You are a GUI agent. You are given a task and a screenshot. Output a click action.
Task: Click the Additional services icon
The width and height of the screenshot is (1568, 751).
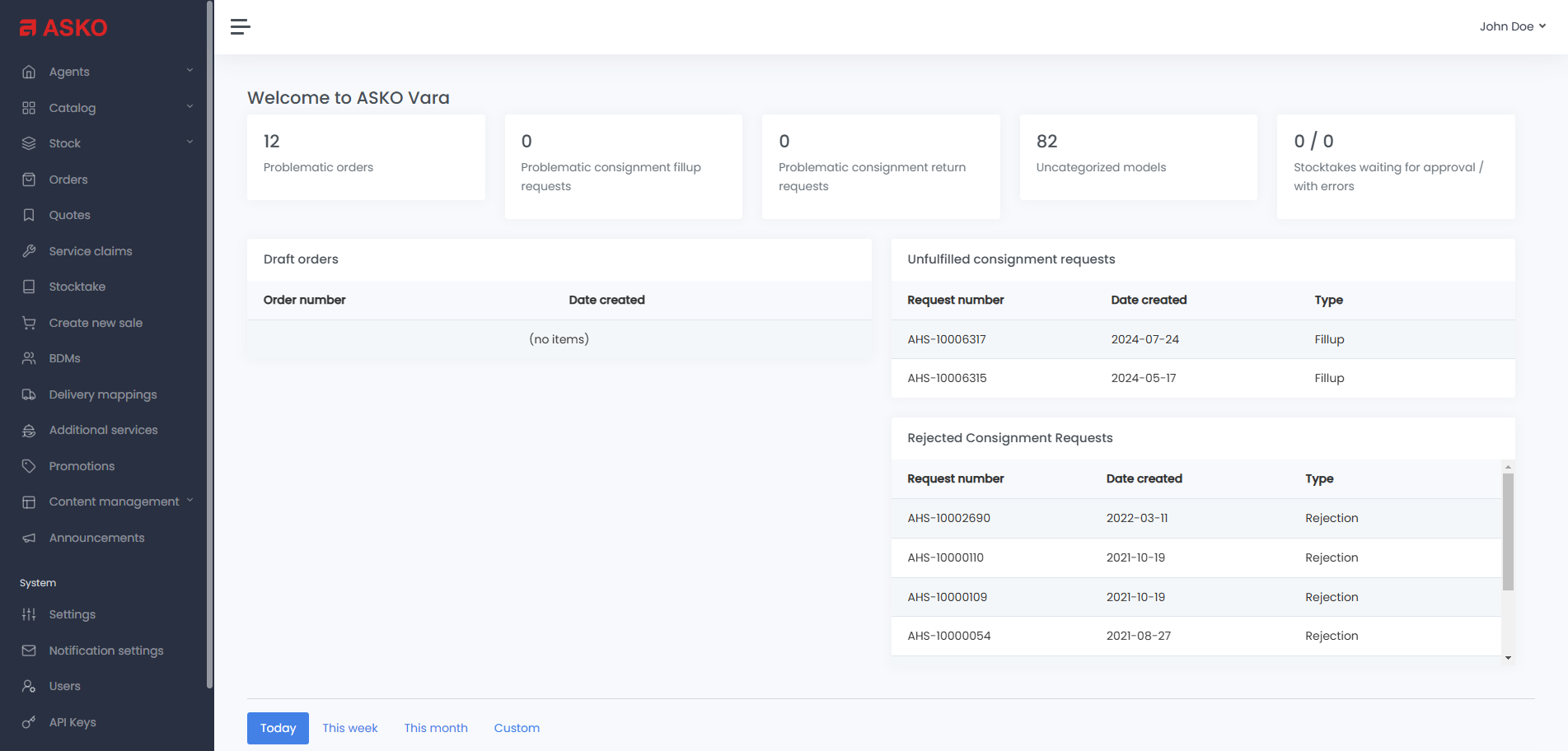[29, 430]
